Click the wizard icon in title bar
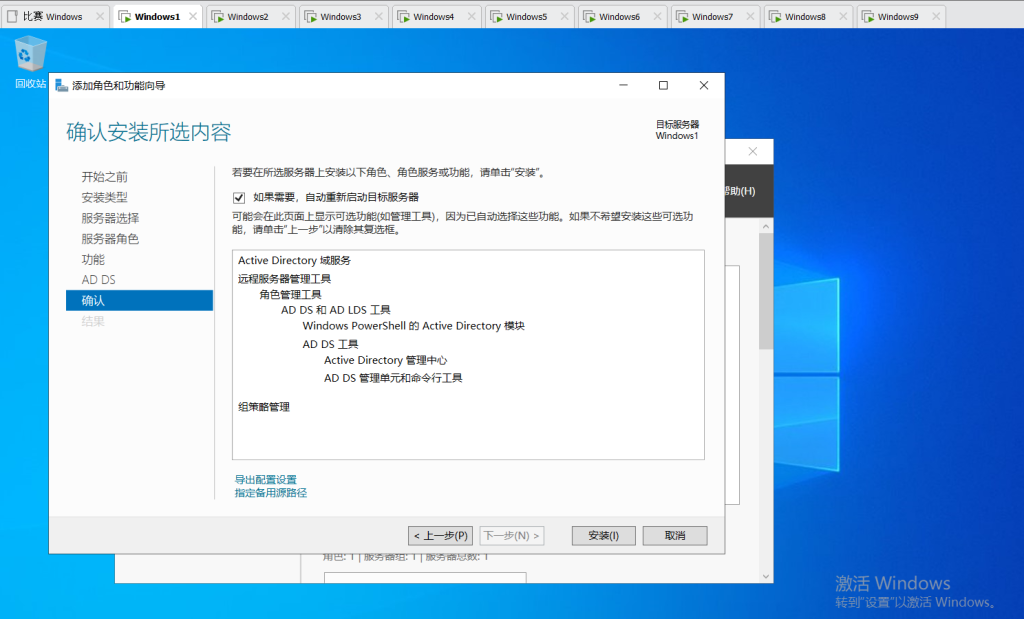Viewport: 1024px width, 619px height. pyautogui.click(x=62, y=86)
